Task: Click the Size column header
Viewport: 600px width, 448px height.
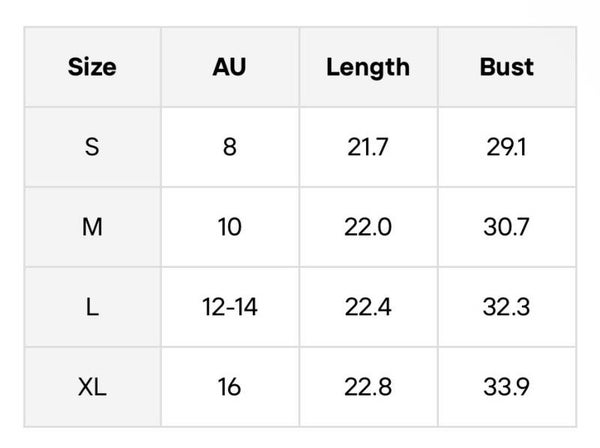Action: (92, 68)
